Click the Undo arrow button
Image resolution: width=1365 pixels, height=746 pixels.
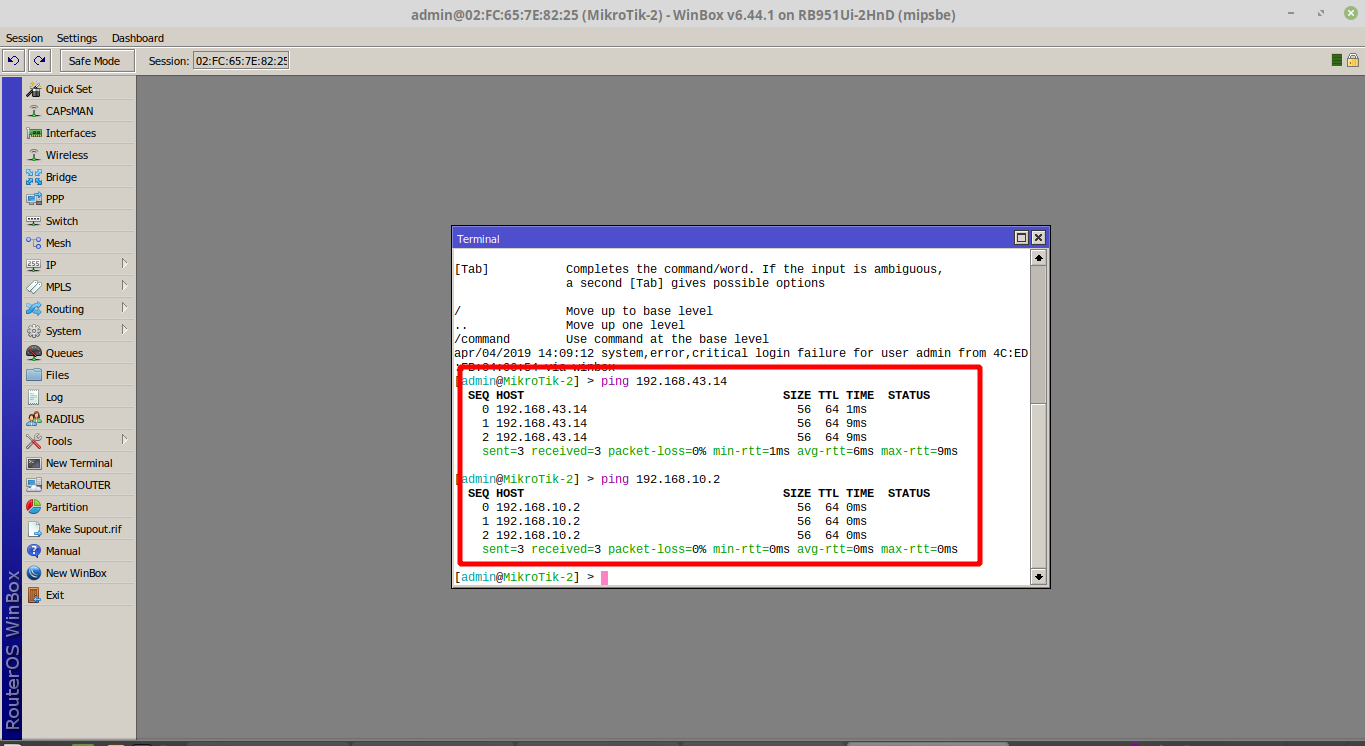tap(14, 61)
